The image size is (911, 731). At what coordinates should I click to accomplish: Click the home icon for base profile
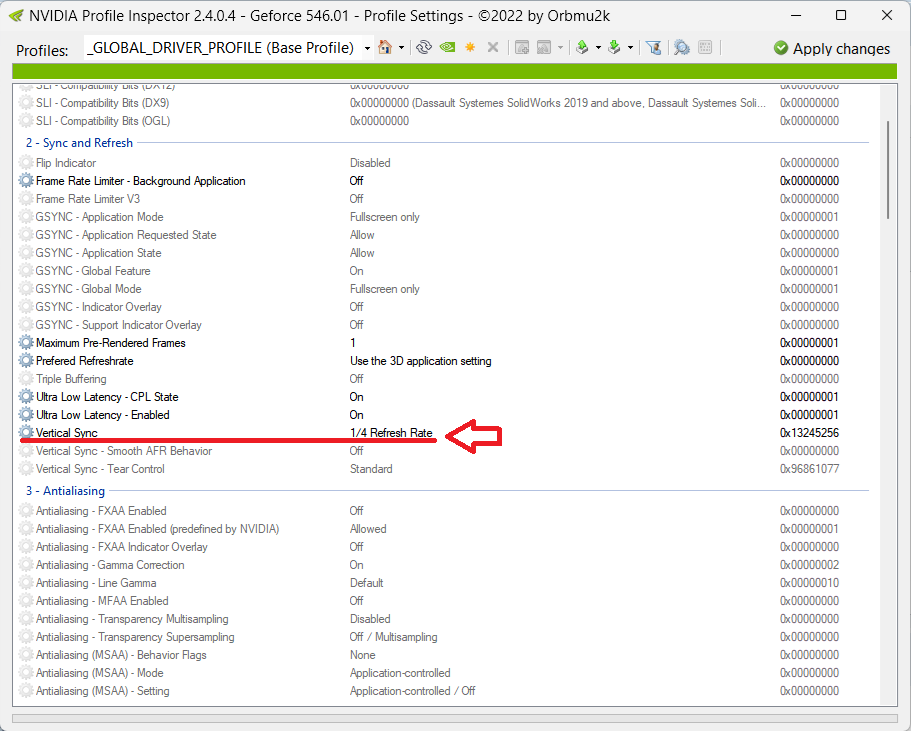pyautogui.click(x=384, y=48)
